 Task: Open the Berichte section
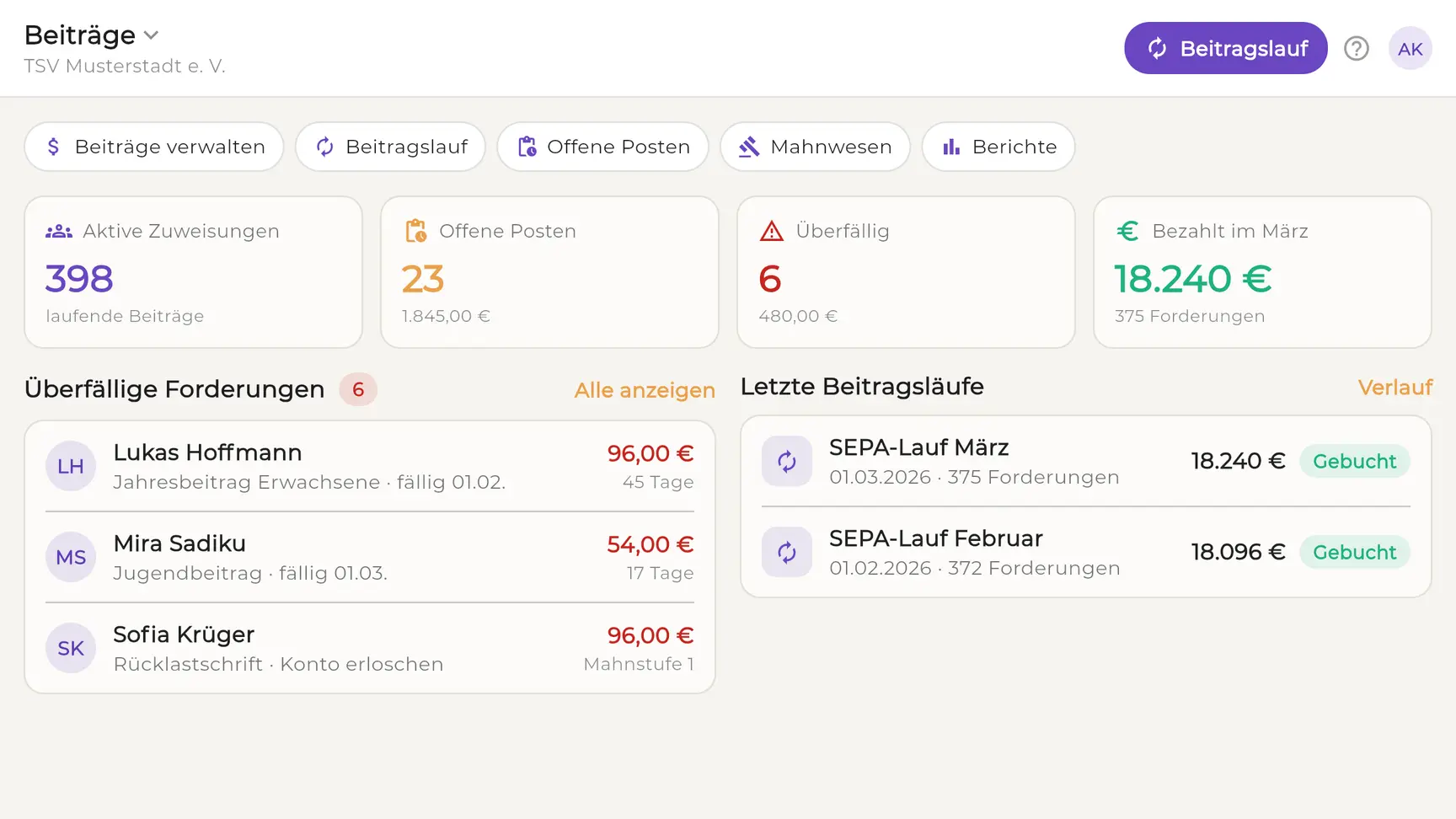tap(998, 147)
